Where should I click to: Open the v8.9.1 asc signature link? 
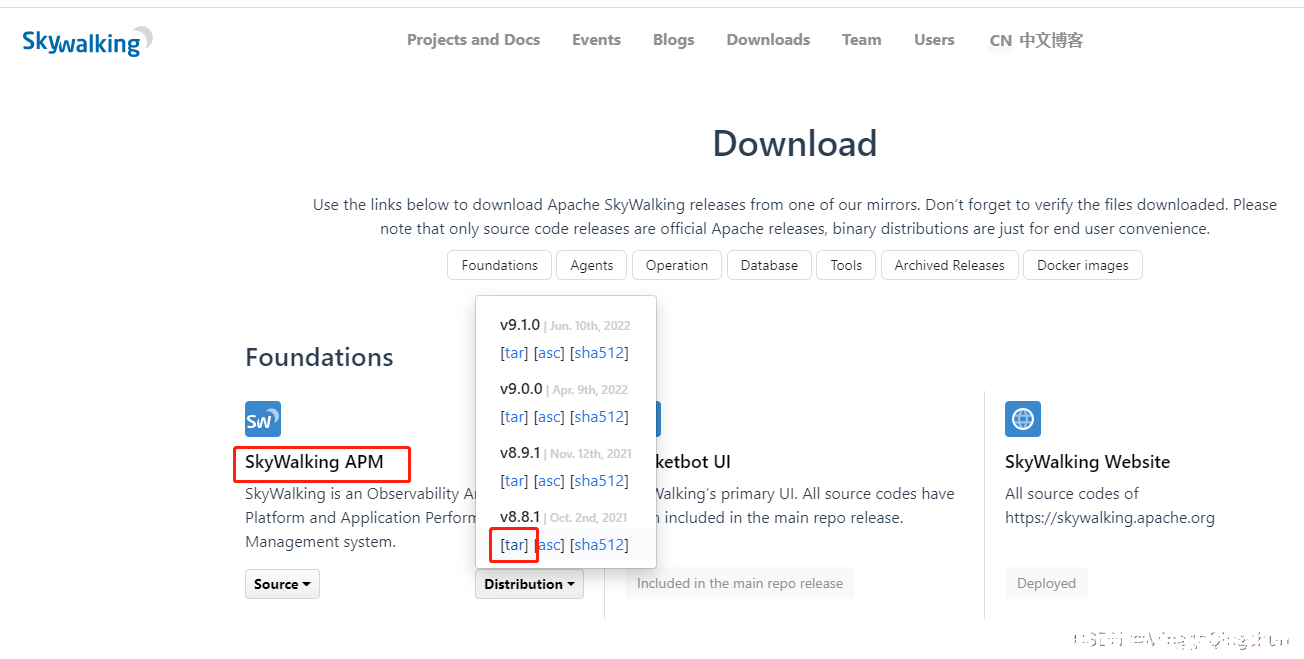pos(549,481)
